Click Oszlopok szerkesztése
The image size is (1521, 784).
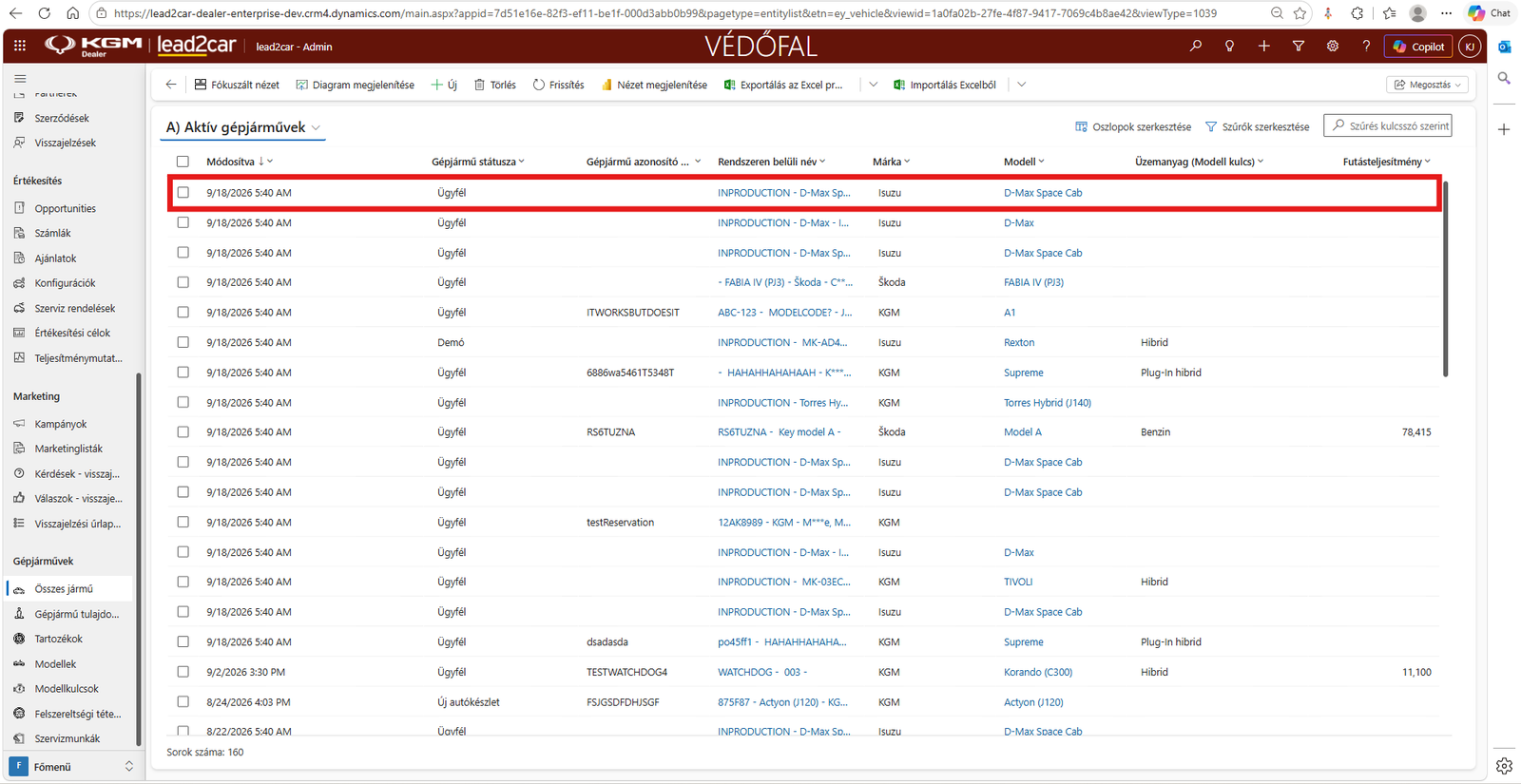pos(1132,126)
